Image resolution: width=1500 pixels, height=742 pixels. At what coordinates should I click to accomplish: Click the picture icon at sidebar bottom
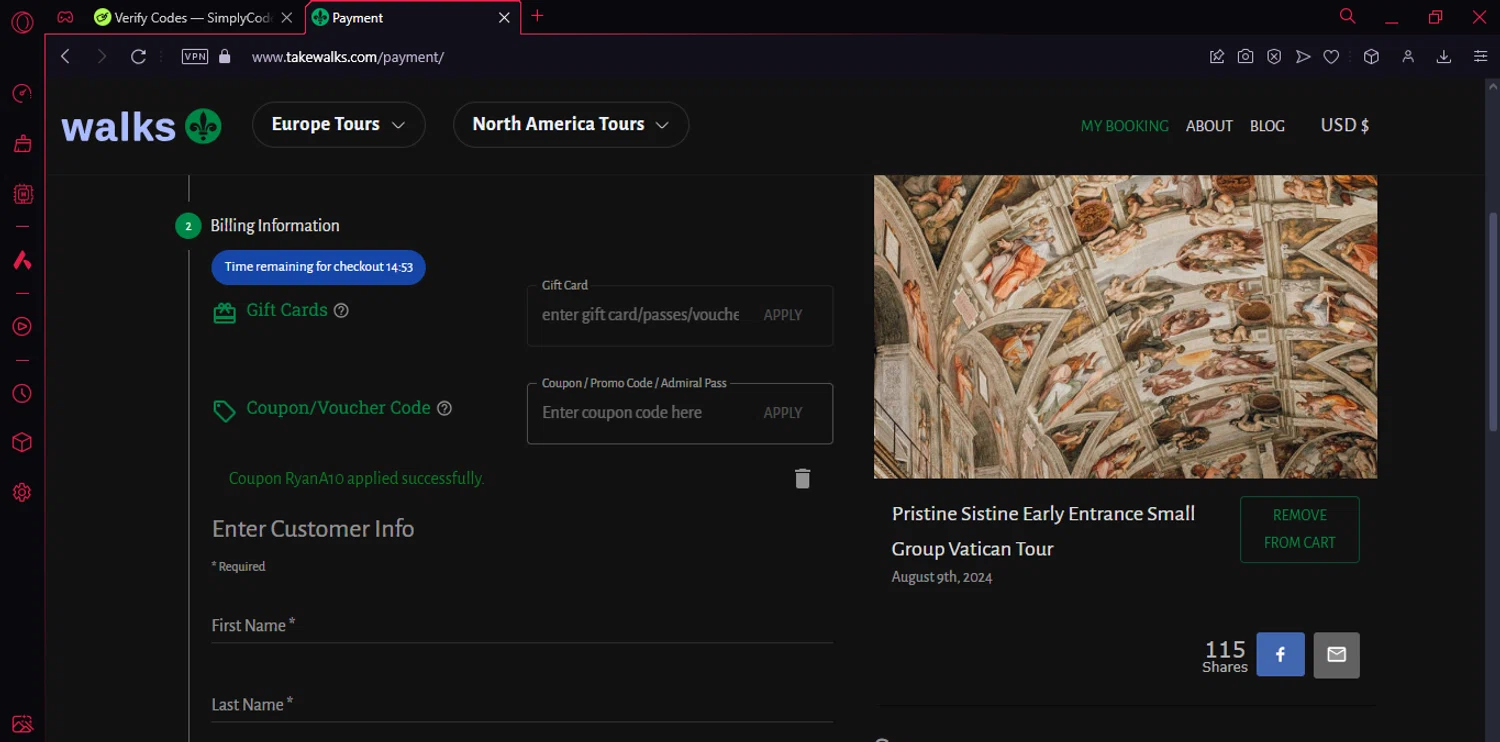pyautogui.click(x=22, y=724)
